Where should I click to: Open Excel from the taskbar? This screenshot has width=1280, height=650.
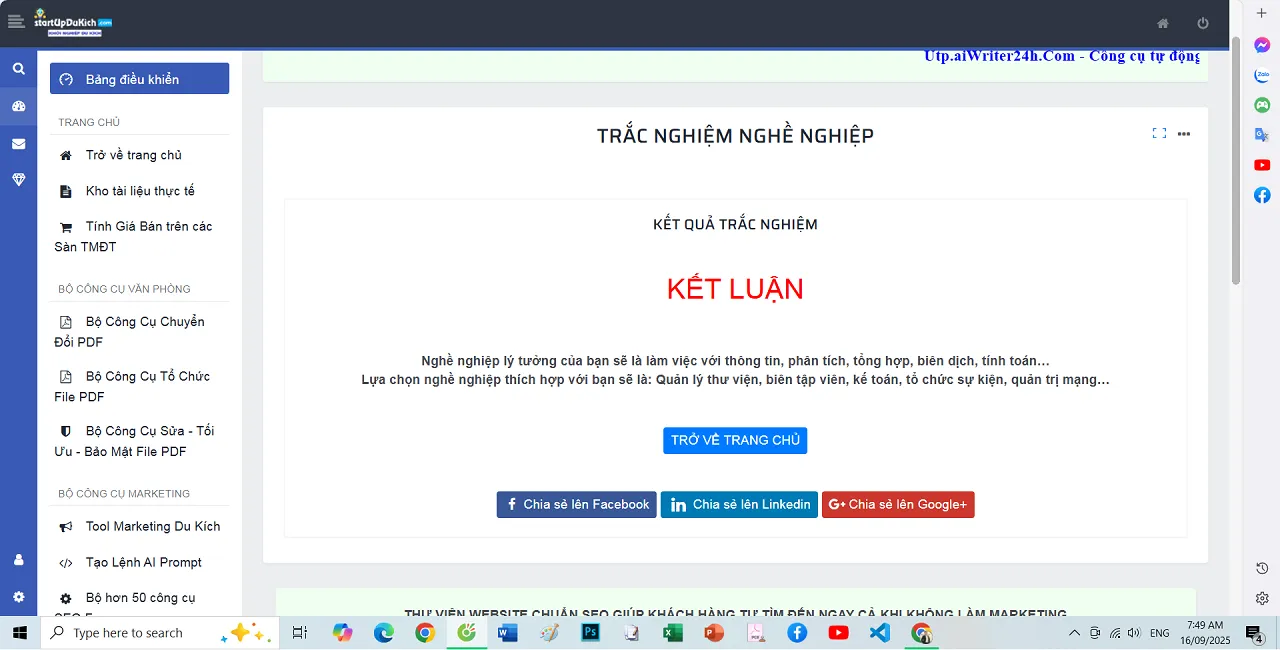click(673, 633)
